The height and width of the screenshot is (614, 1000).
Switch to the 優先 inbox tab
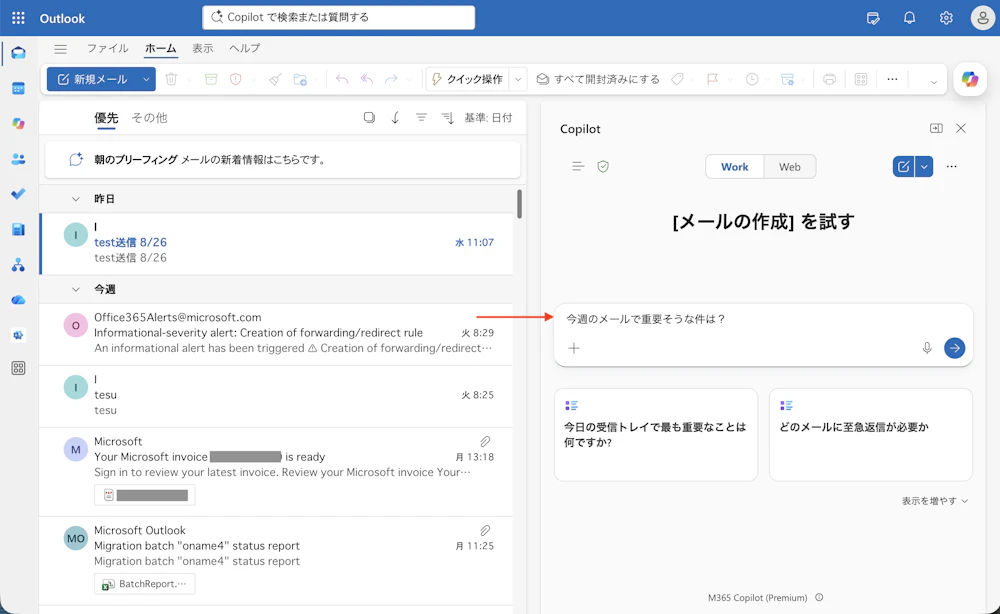point(107,118)
